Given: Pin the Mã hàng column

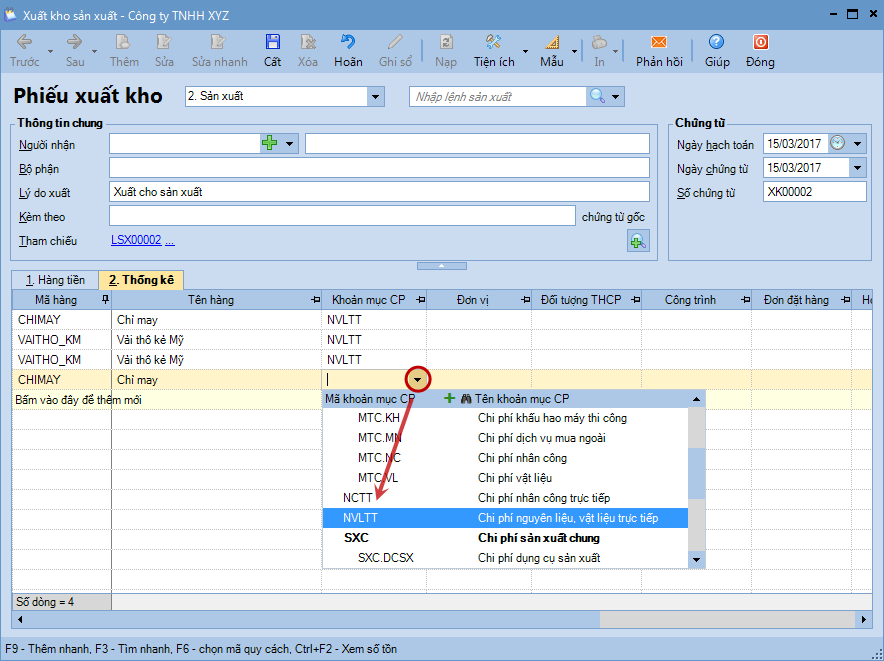Looking at the screenshot, I should pyautogui.click(x=105, y=300).
